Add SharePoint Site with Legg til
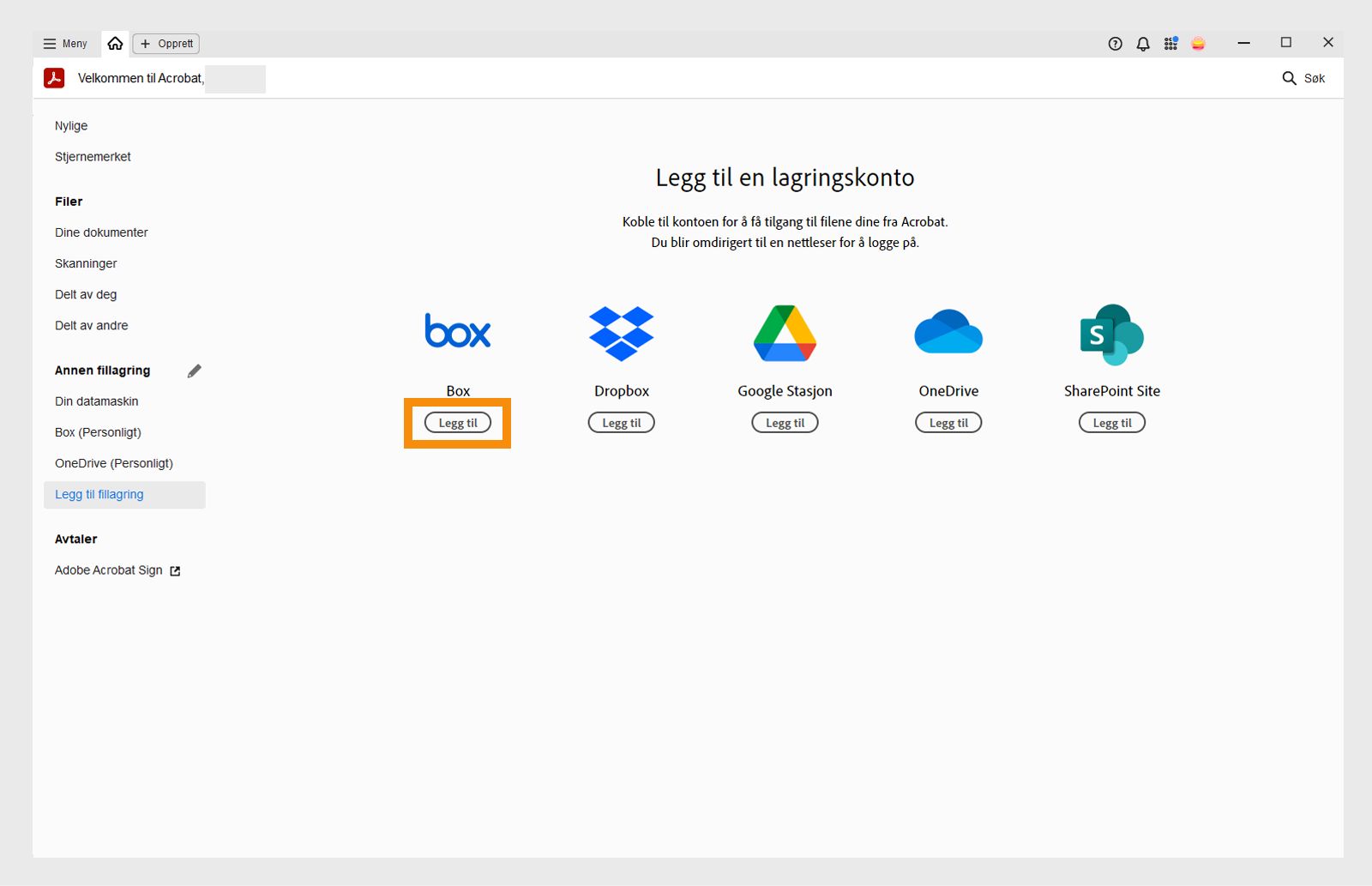 tap(1112, 423)
